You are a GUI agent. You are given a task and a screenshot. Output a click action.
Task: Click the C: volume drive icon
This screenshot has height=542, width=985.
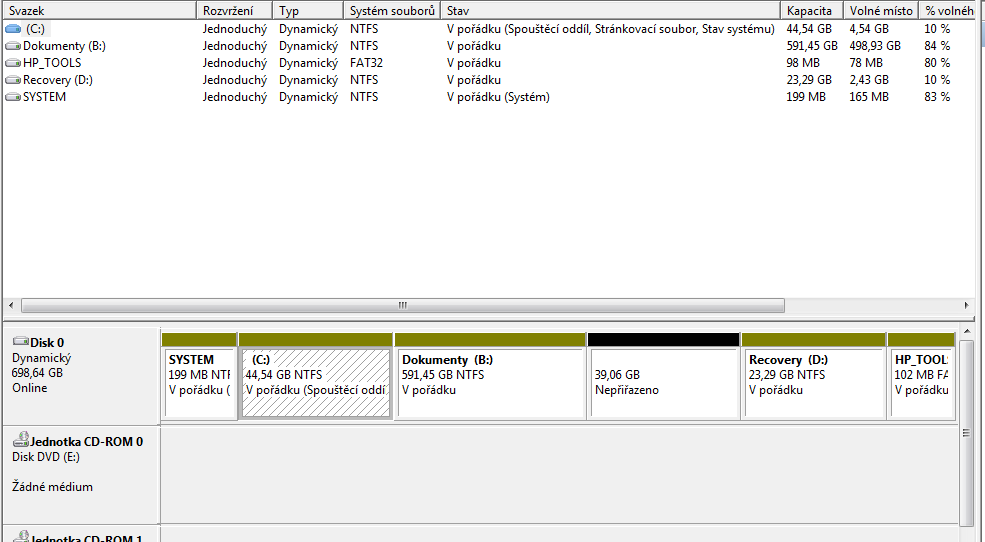pos(13,29)
